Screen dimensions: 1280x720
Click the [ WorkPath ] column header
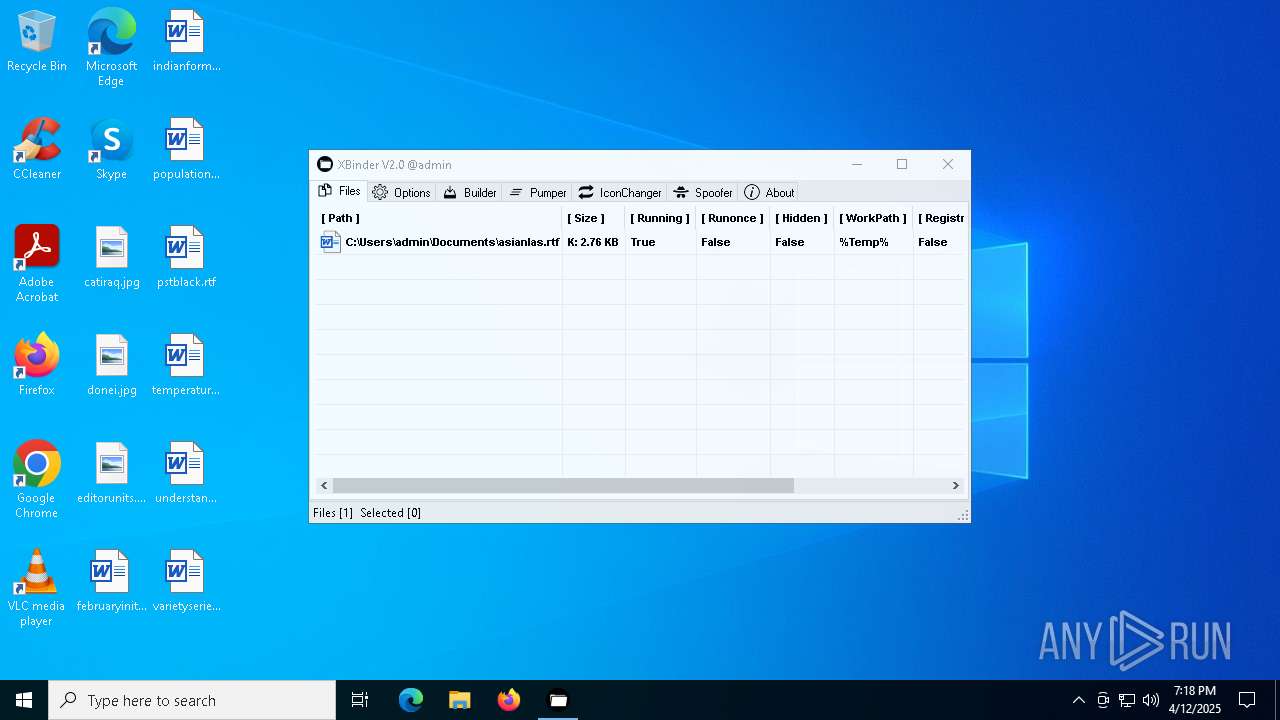pyautogui.click(x=873, y=218)
